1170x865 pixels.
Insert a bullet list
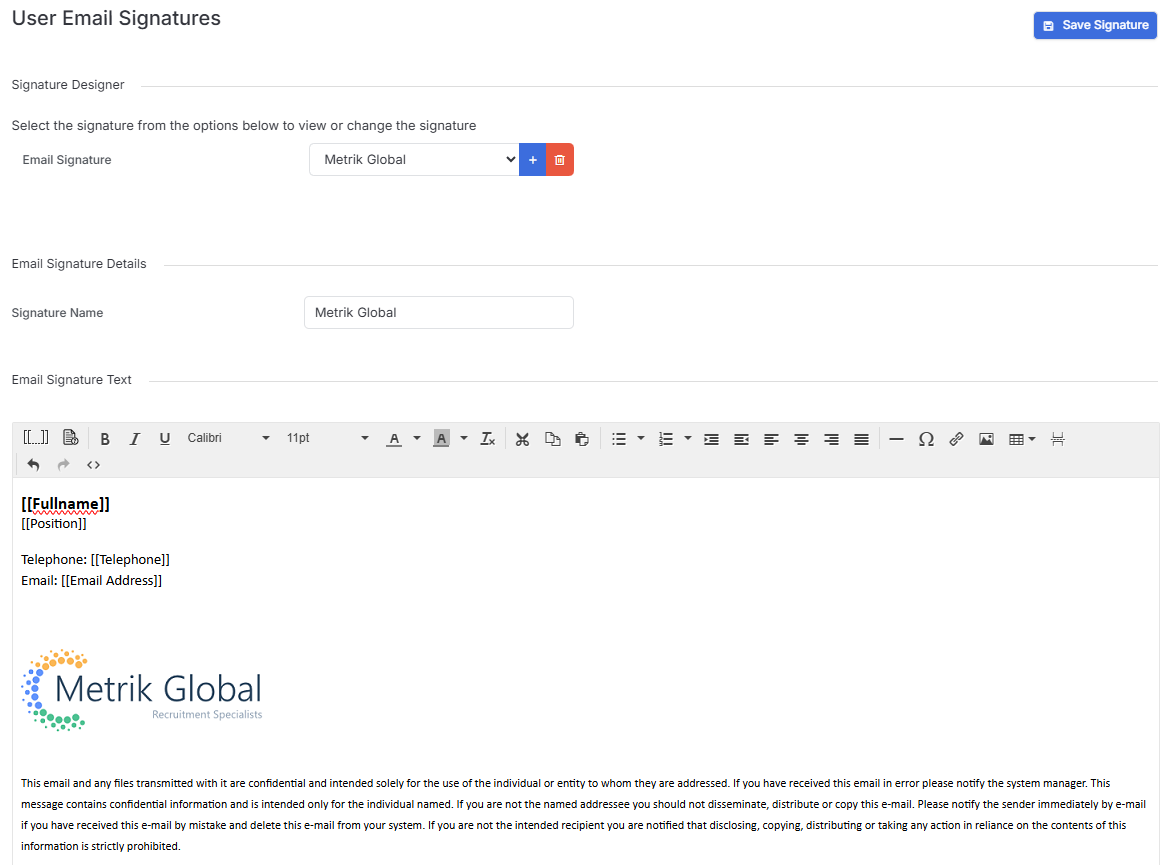pos(619,439)
